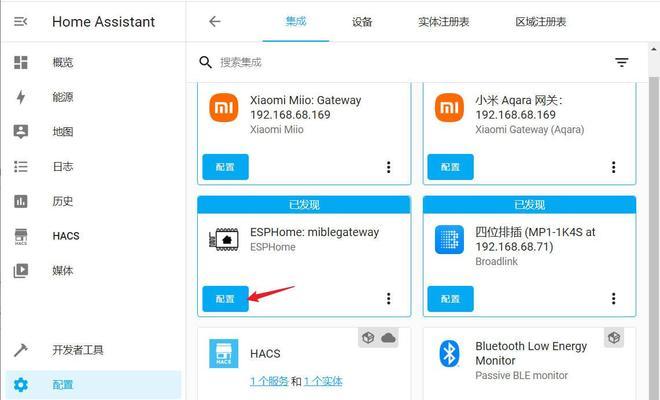This screenshot has width=660, height=400.
Task: Click the Xiaomi Gateway (Aqara) subtitle
Action: [x=530, y=129]
